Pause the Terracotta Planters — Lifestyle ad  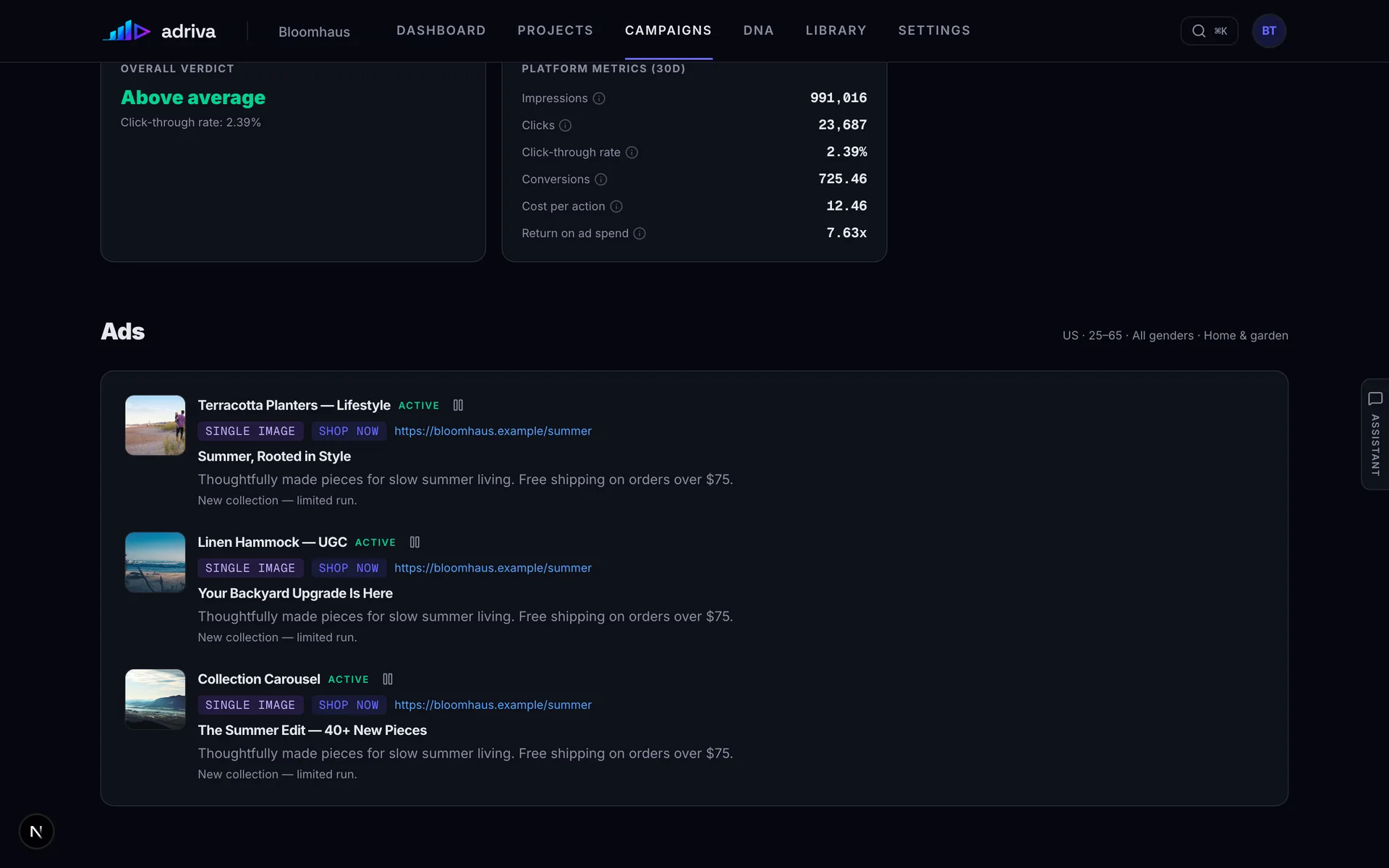pyautogui.click(x=458, y=405)
